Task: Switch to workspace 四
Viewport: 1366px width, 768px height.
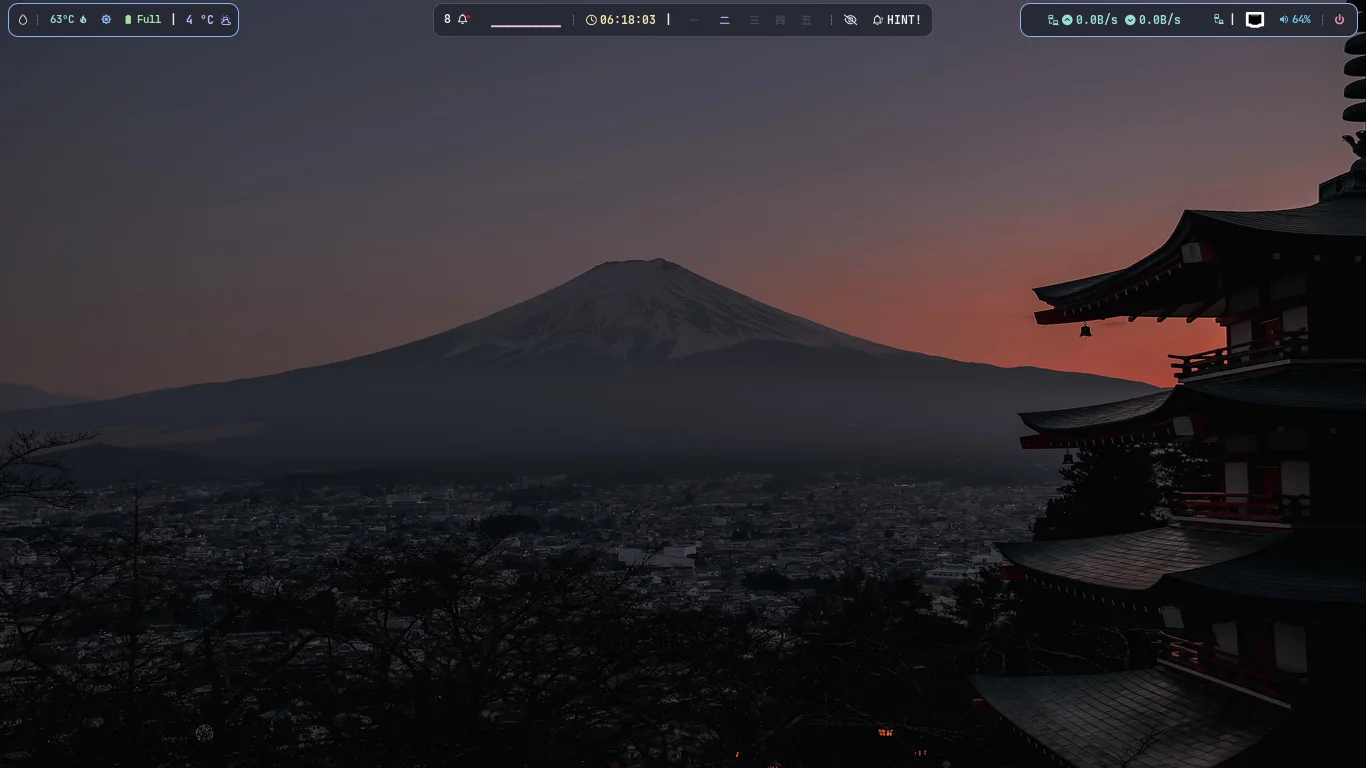Action: pyautogui.click(x=781, y=20)
